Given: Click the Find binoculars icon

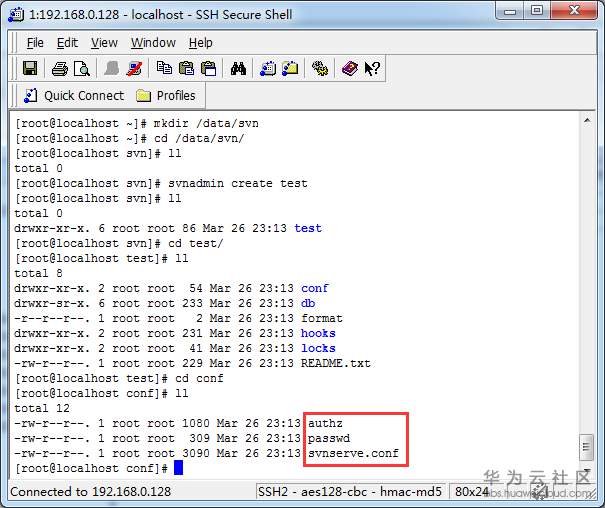Looking at the screenshot, I should tap(238, 69).
